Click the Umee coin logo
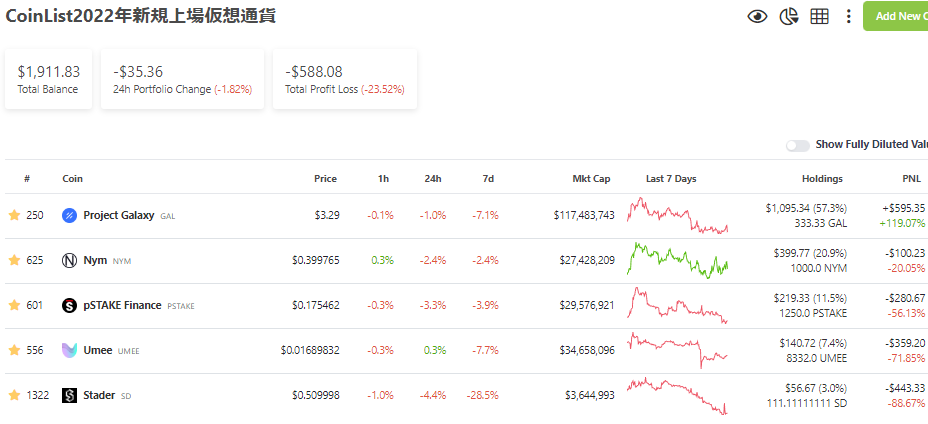This screenshot has height=424, width=928. tap(69, 350)
